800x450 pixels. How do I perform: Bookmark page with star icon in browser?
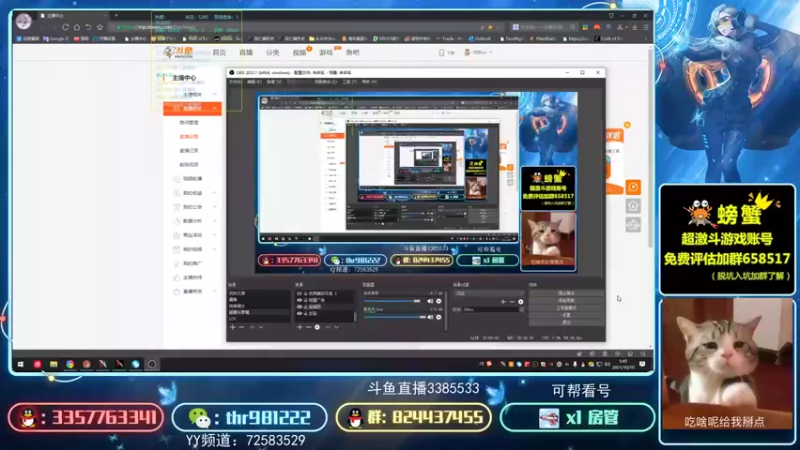pyautogui.click(x=100, y=27)
